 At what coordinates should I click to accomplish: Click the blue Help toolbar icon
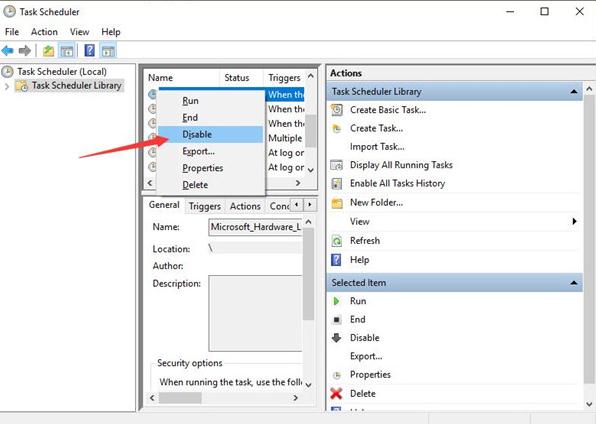pyautogui.click(x=89, y=51)
